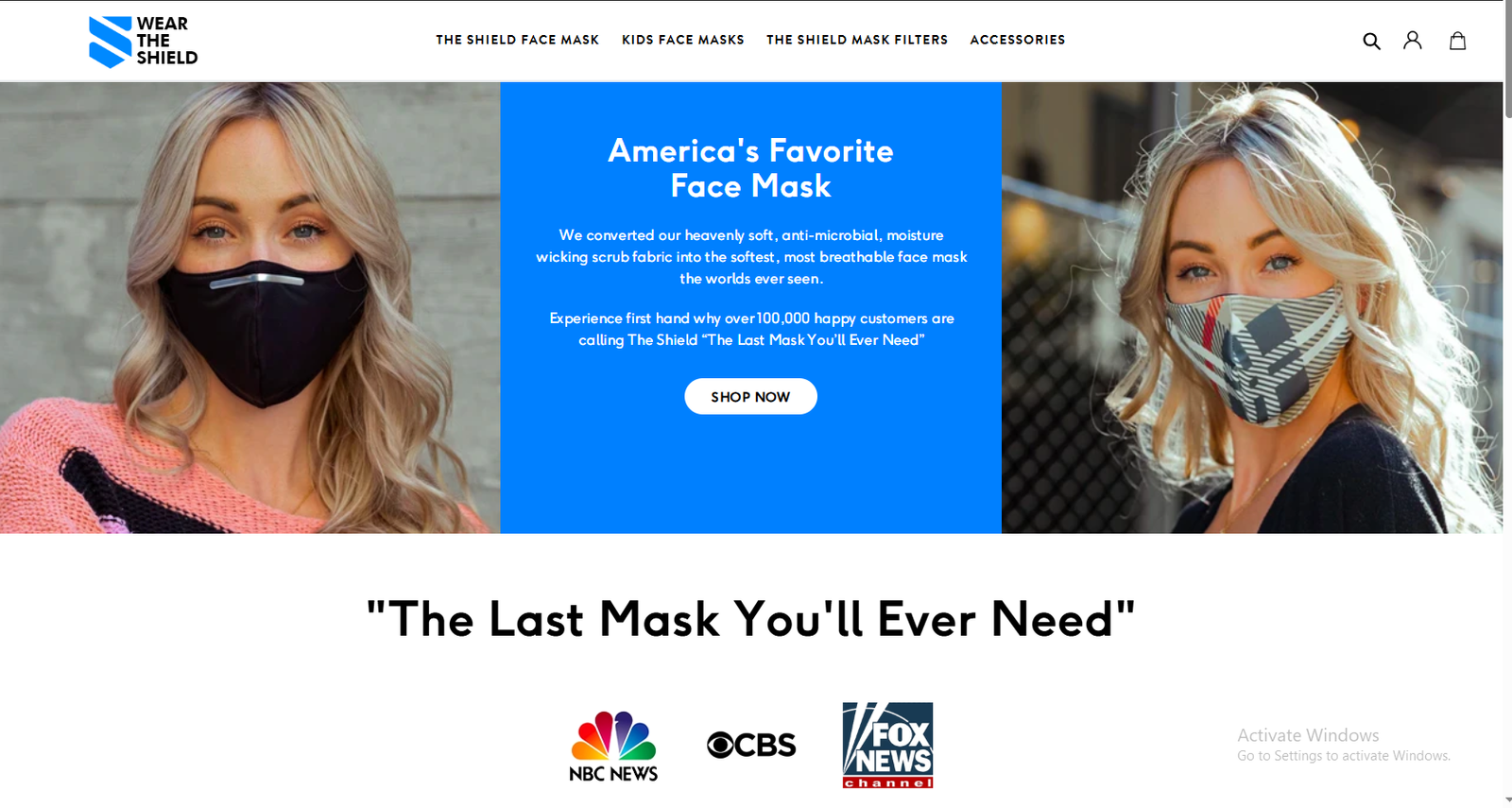Viewport: 1512px width, 808px height.
Task: Open the search magnifier icon
Action: (x=1371, y=41)
